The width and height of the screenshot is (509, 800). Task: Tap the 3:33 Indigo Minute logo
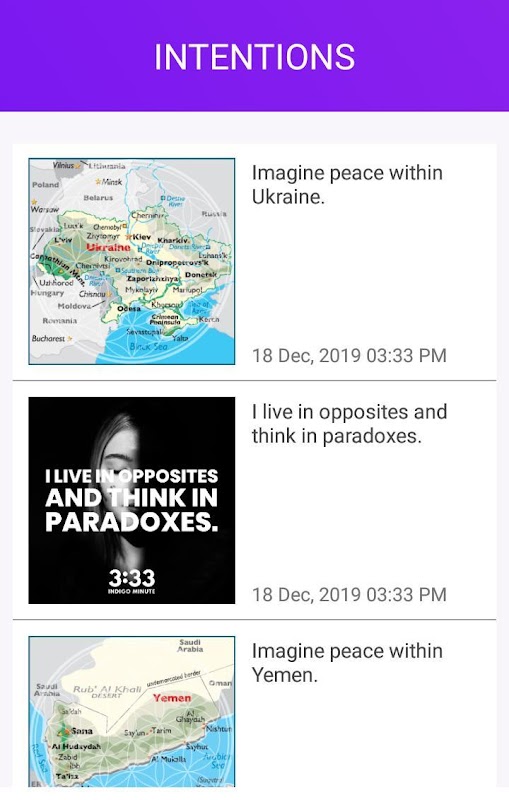[x=132, y=581]
